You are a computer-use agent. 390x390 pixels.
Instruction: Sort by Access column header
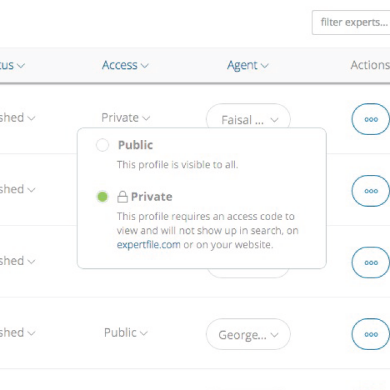125,65
